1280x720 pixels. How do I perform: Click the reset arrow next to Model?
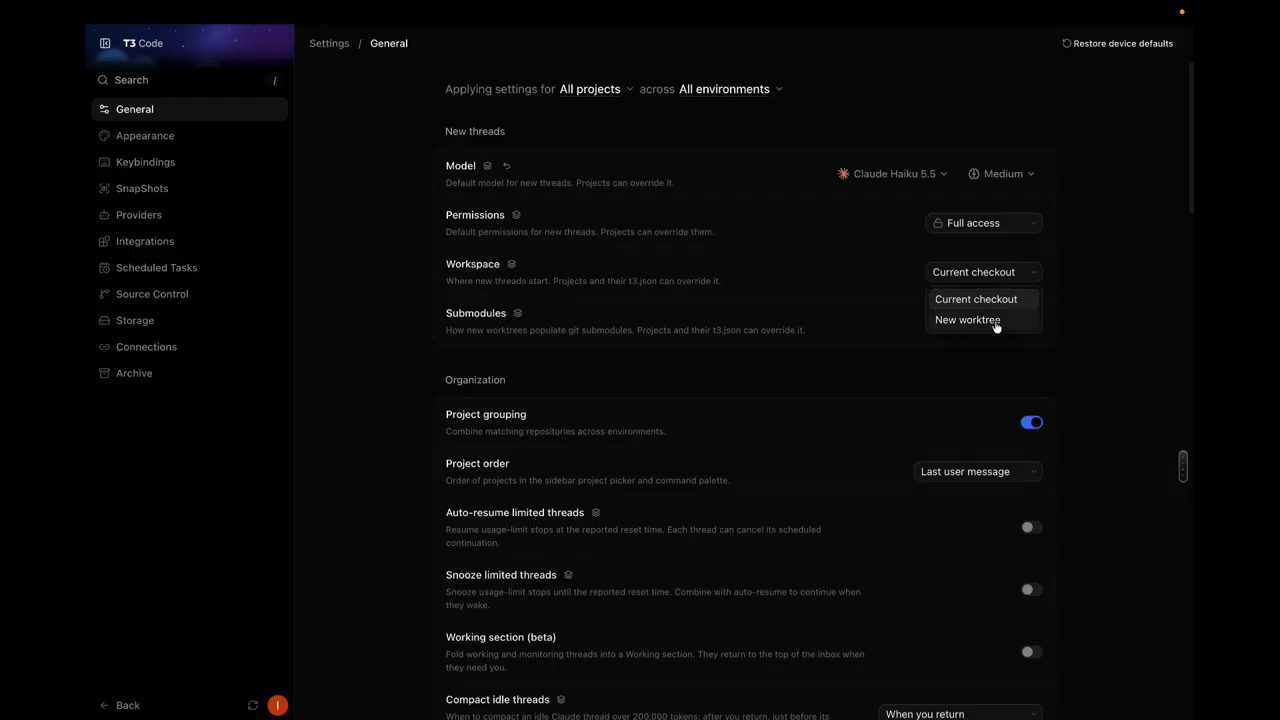[x=506, y=166]
